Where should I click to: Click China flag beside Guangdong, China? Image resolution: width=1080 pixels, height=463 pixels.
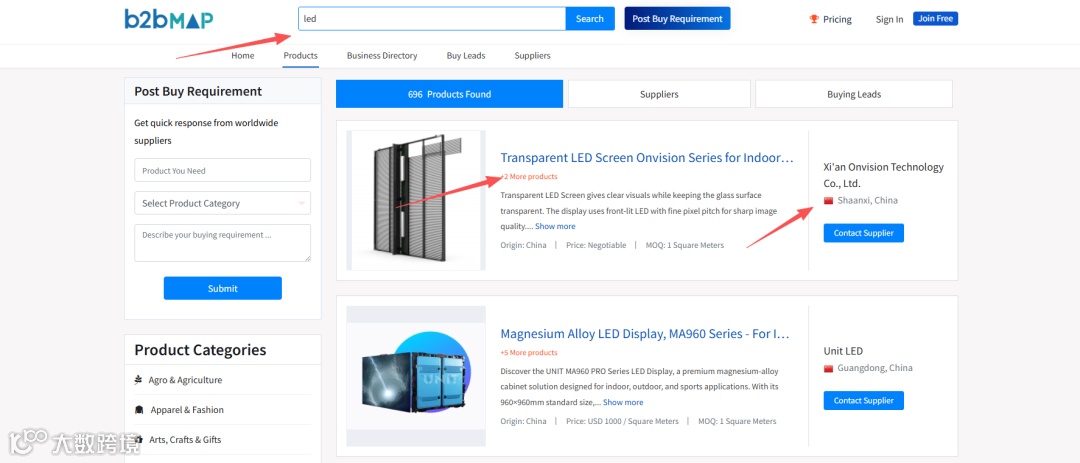tap(829, 369)
